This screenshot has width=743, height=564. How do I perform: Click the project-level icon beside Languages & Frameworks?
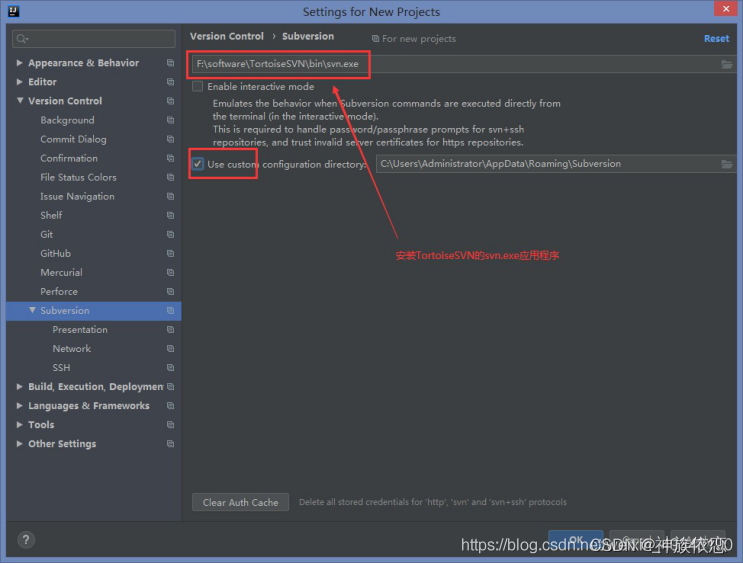point(171,406)
